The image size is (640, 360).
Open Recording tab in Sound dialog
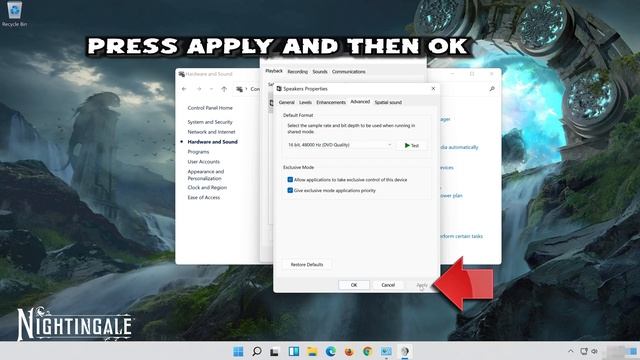(x=298, y=71)
